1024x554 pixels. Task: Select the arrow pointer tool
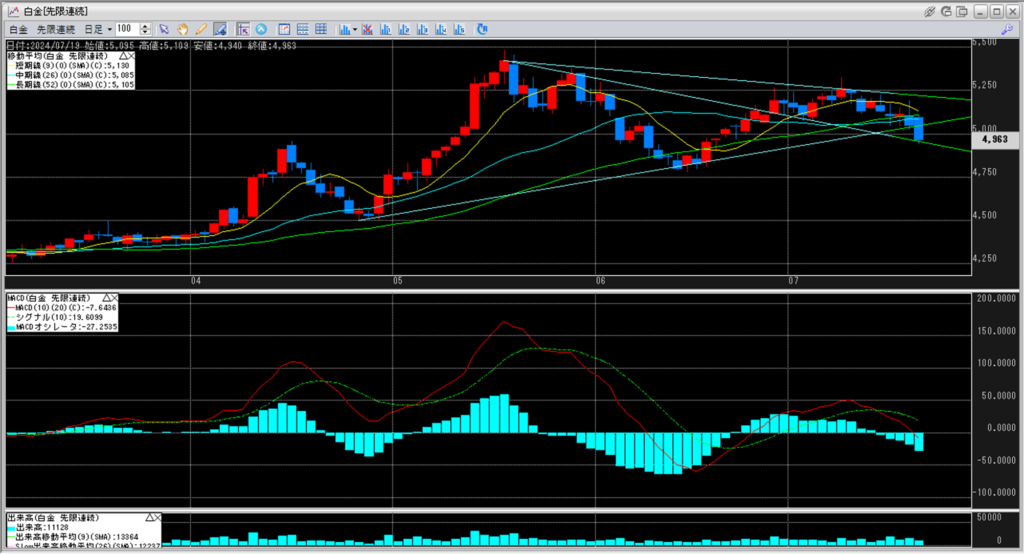pyautogui.click(x=164, y=29)
